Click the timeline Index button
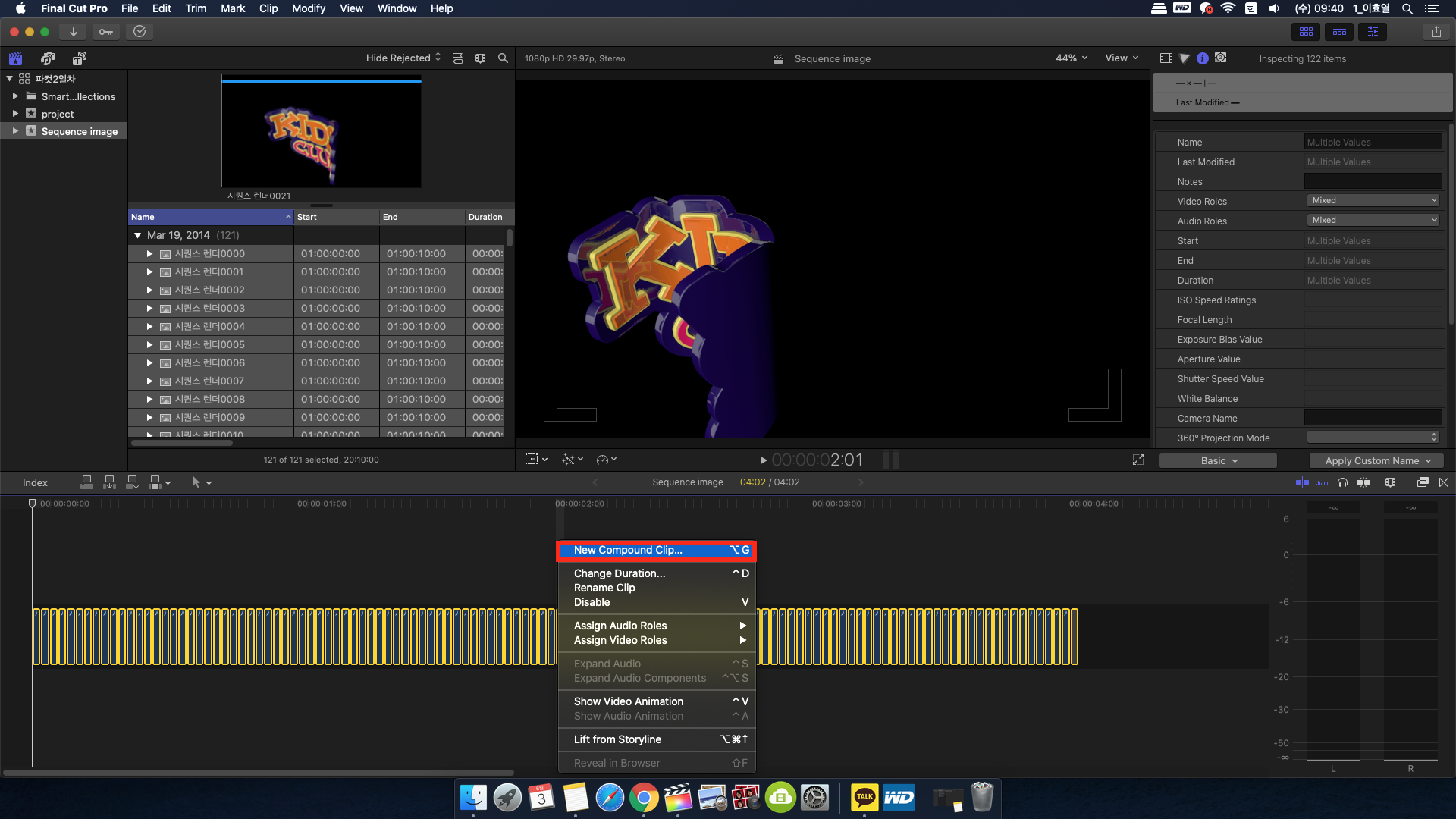The height and width of the screenshot is (819, 1456). pos(35,482)
